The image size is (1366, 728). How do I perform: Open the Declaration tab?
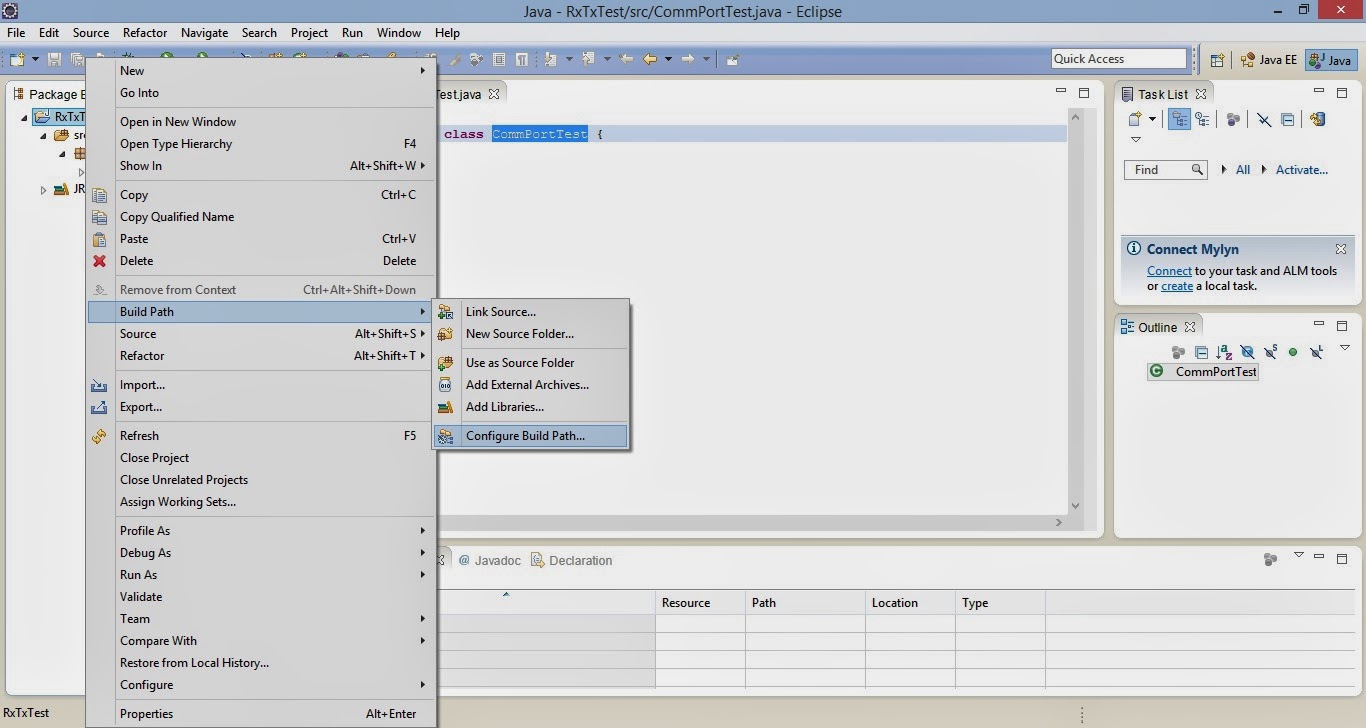[571, 561]
